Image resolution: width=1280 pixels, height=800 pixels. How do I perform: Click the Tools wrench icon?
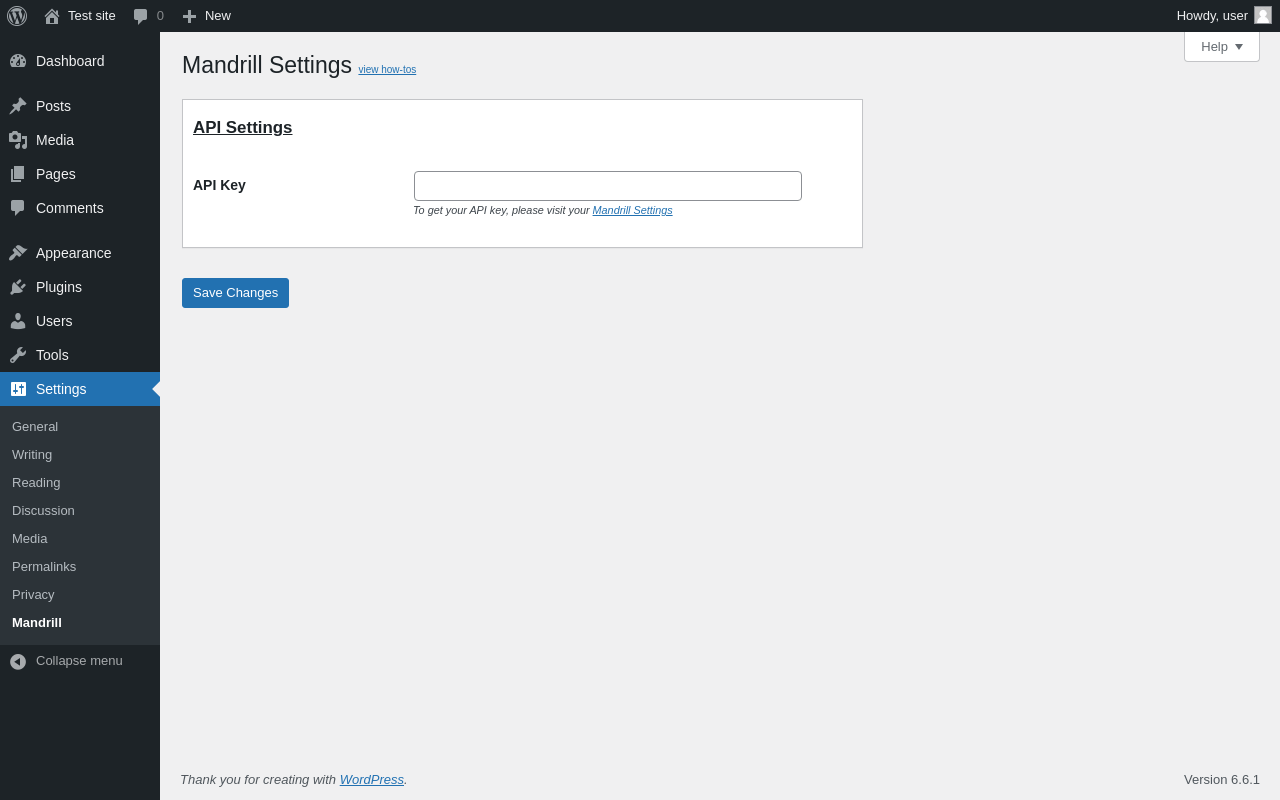pos(18,355)
